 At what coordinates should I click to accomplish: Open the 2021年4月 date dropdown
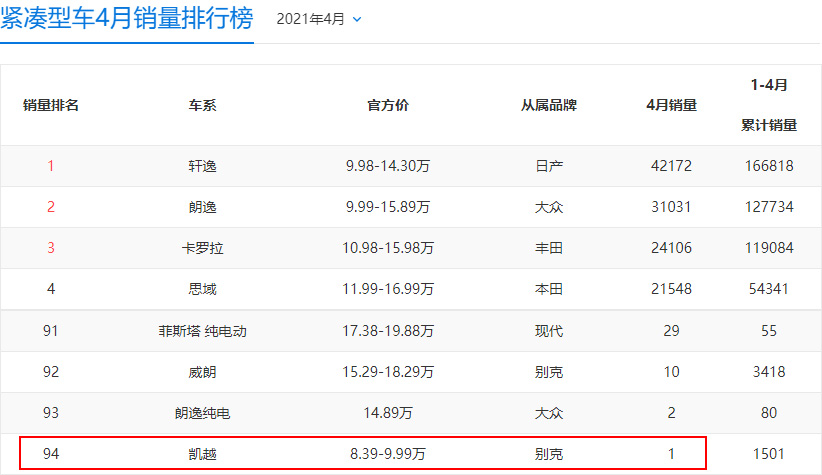319,19
